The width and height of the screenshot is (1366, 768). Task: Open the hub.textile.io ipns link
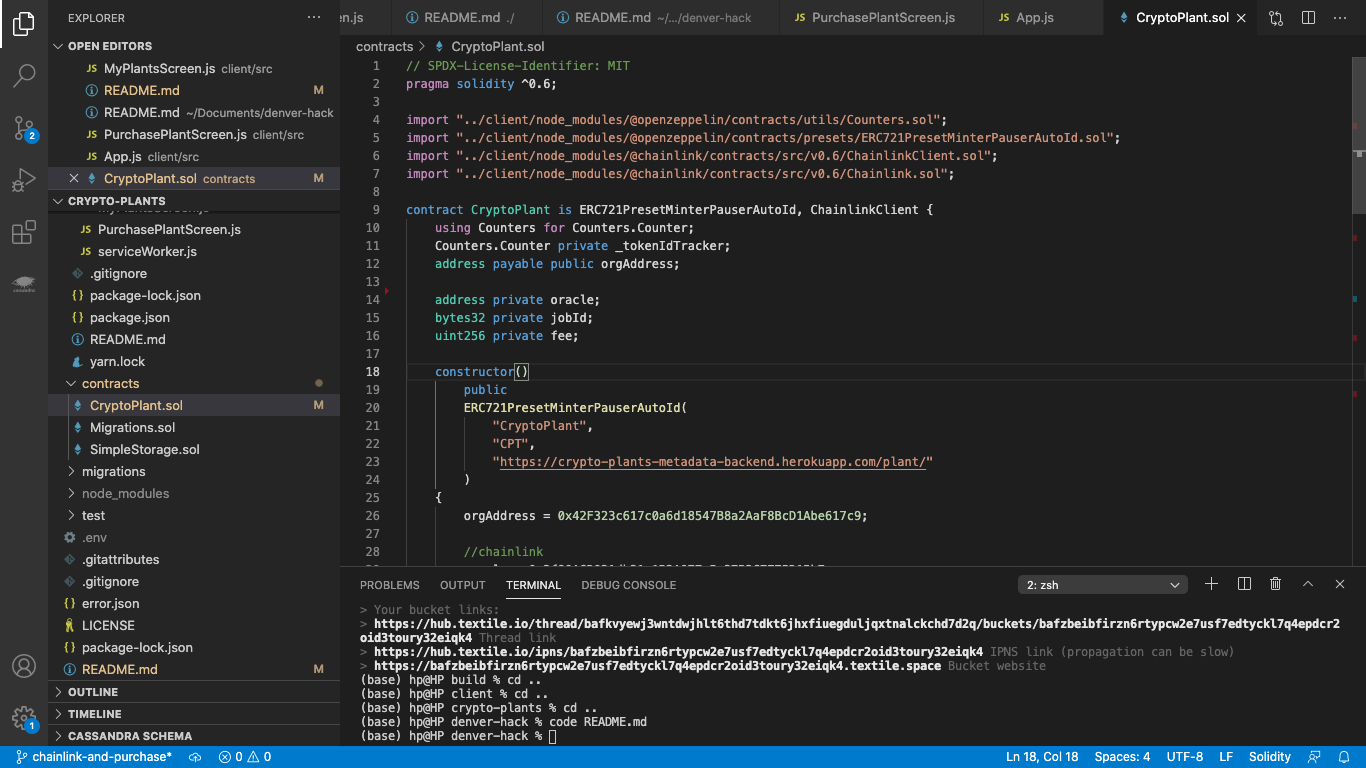tap(678, 652)
